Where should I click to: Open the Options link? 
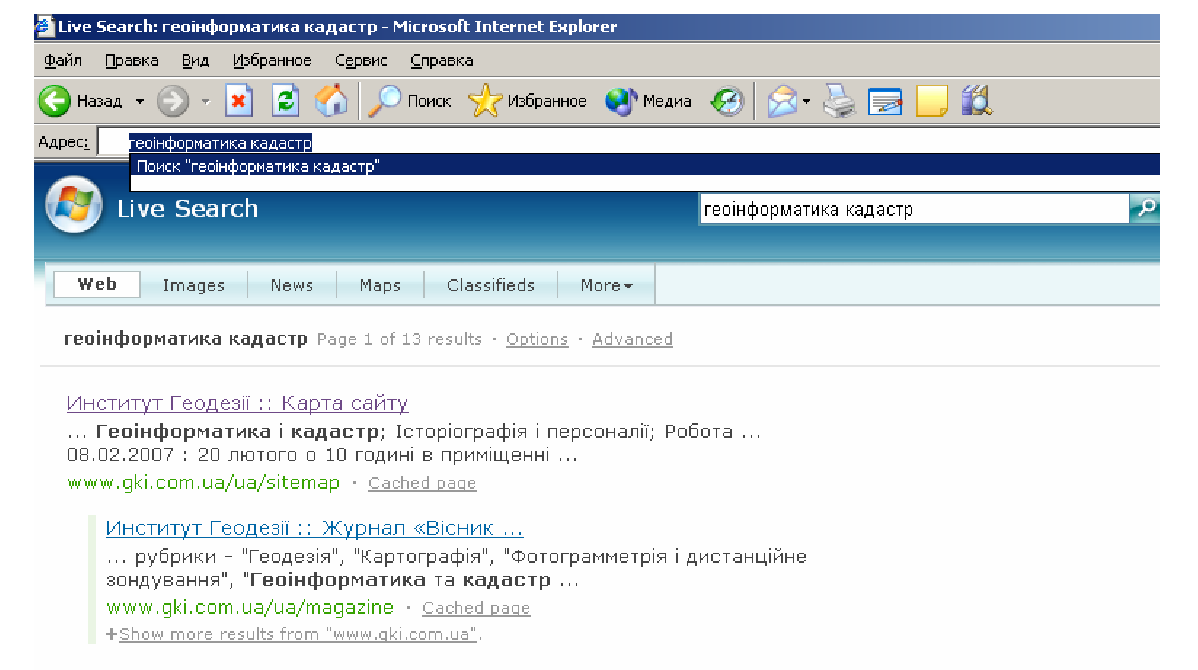[537, 339]
